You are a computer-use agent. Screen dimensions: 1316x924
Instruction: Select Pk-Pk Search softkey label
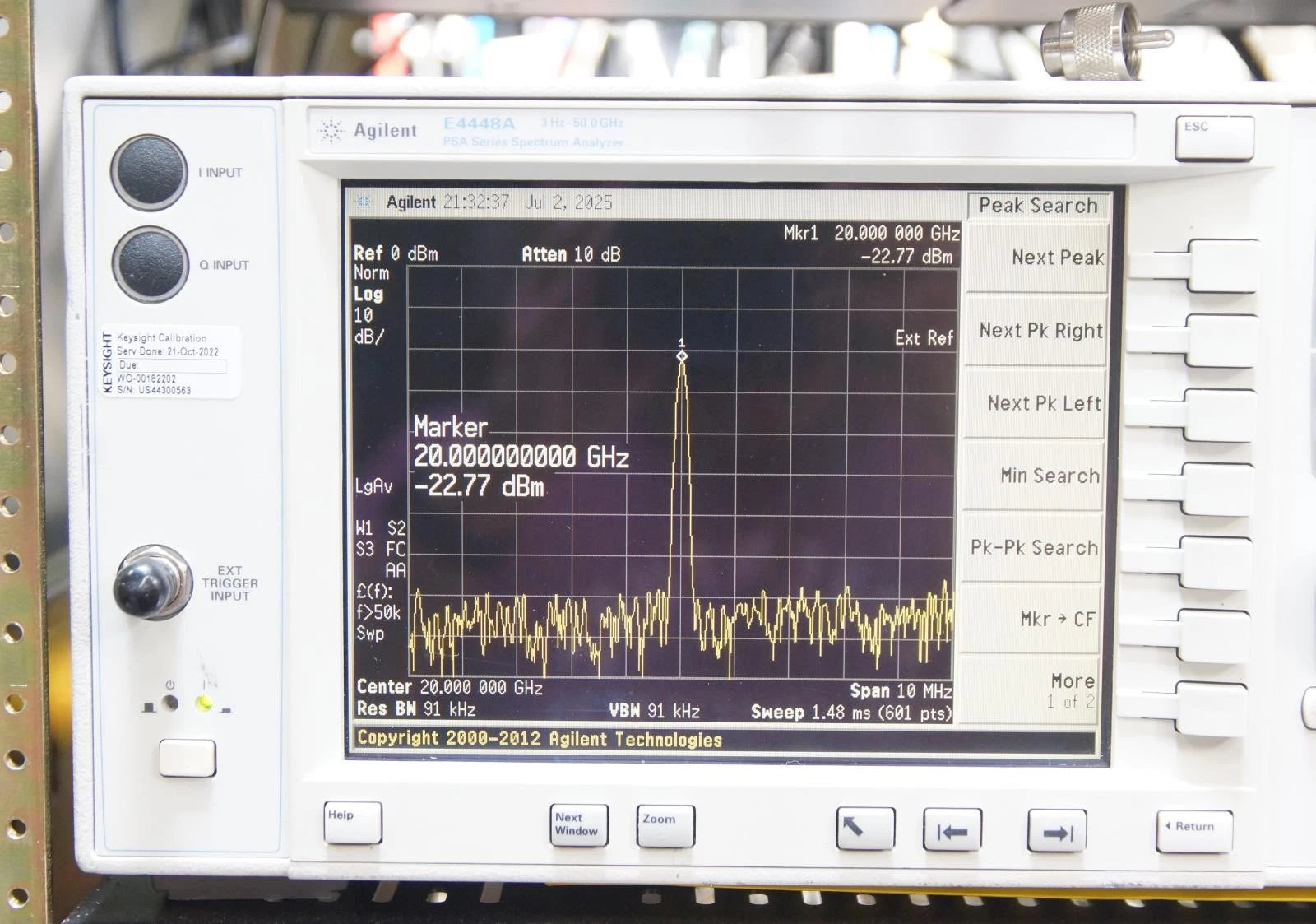point(1034,548)
